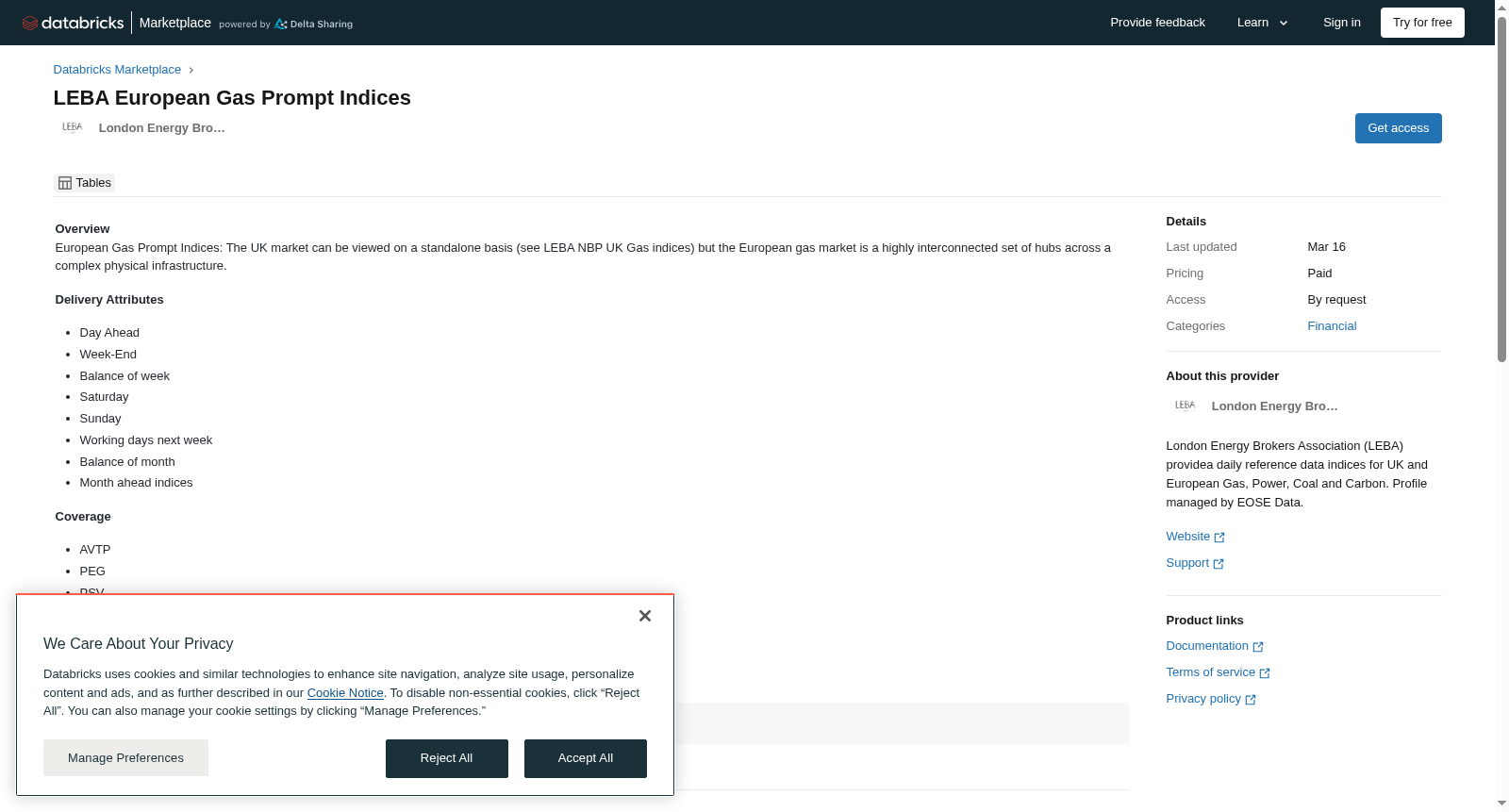
Task: Click the Coverage heading
Action: [83, 517]
